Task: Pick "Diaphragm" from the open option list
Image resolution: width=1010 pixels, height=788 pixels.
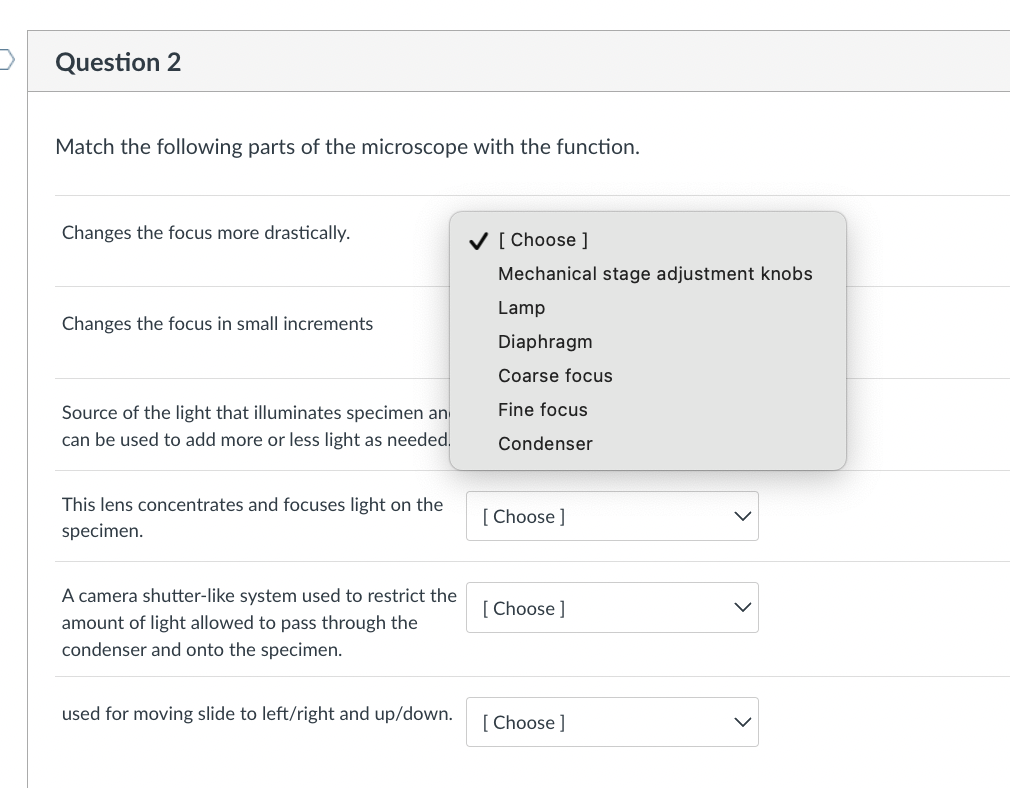Action: coord(545,341)
